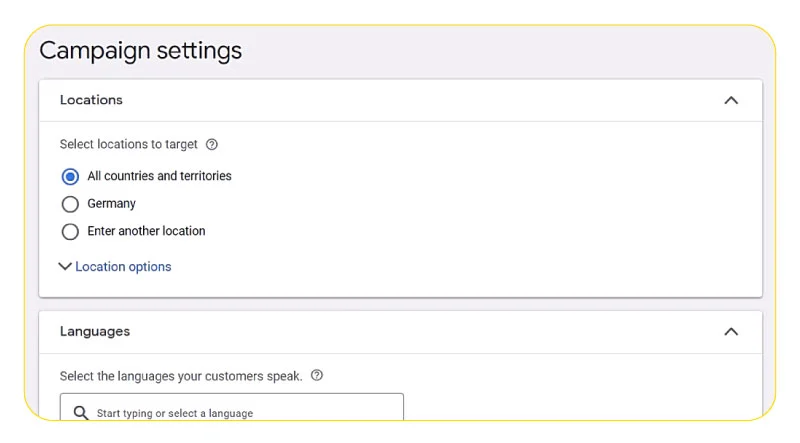Click Select the languages your customers speak text
The height and width of the screenshot is (443, 800).
click(x=181, y=376)
